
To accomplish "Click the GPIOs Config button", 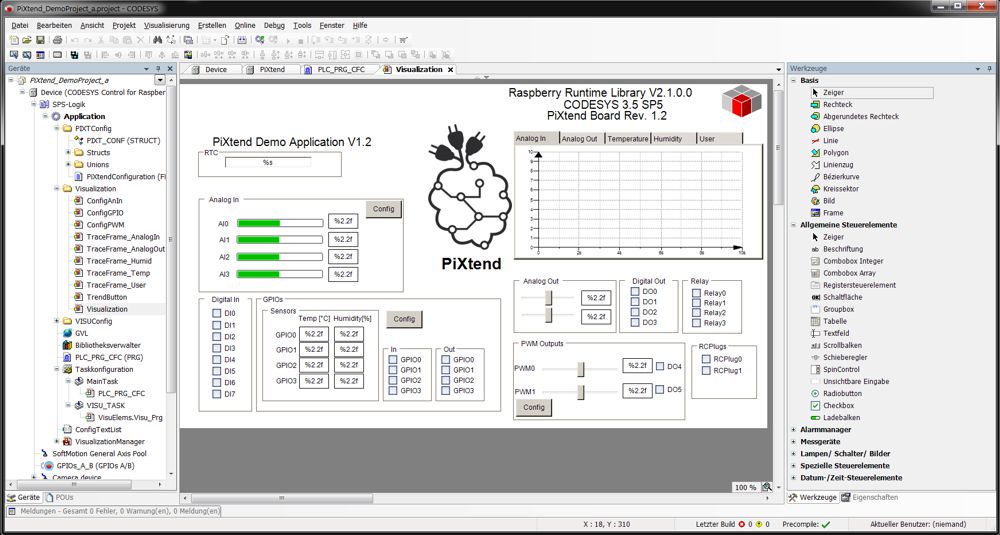I will (x=404, y=319).
